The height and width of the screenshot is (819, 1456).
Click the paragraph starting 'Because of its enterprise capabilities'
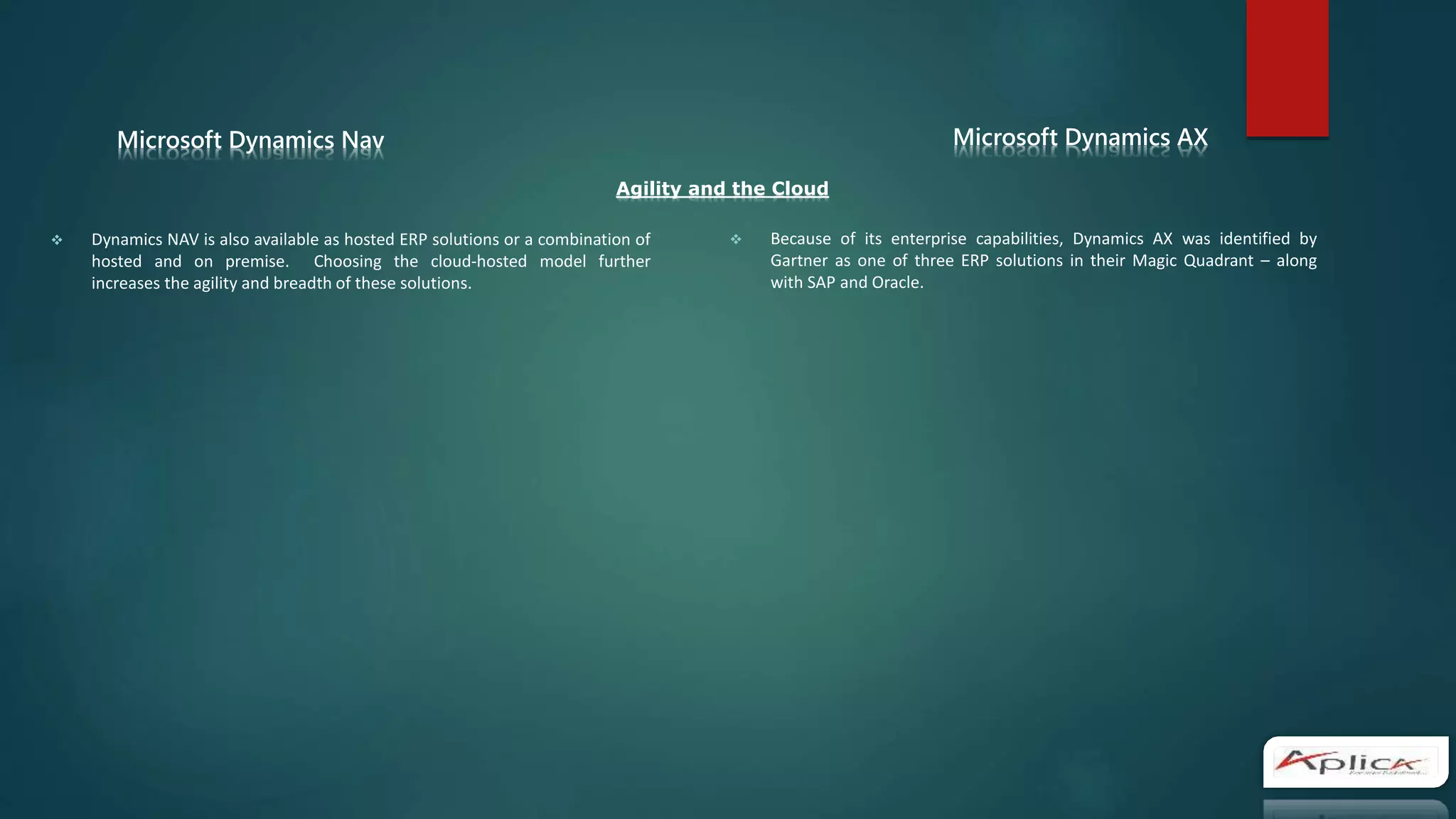tap(1043, 260)
